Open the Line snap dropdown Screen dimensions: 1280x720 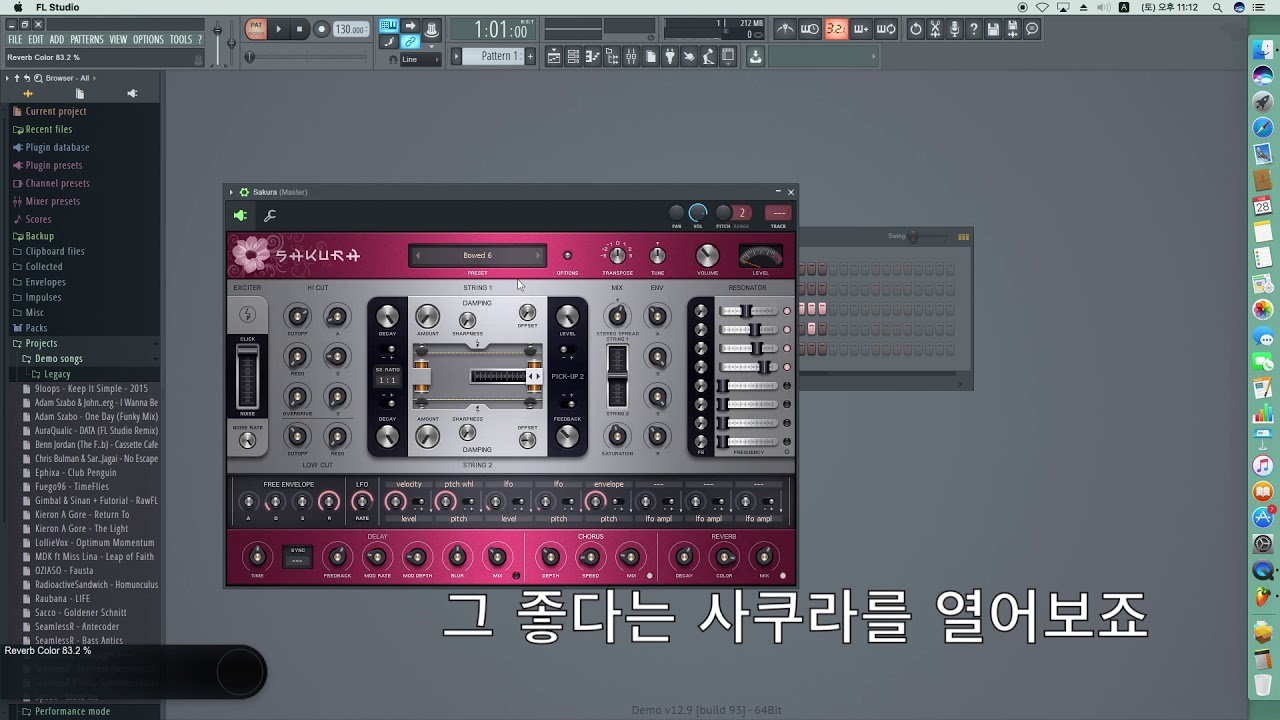tap(420, 59)
